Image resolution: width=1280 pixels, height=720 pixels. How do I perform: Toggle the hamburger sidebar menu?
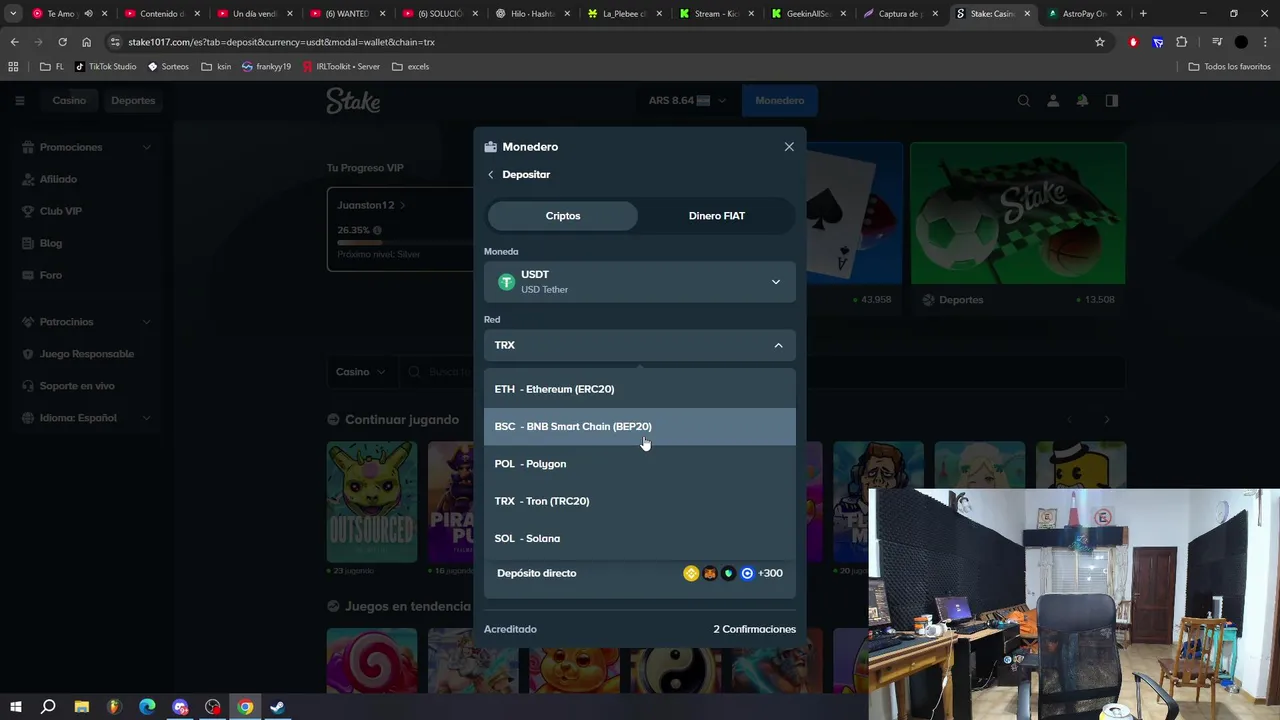(x=19, y=100)
